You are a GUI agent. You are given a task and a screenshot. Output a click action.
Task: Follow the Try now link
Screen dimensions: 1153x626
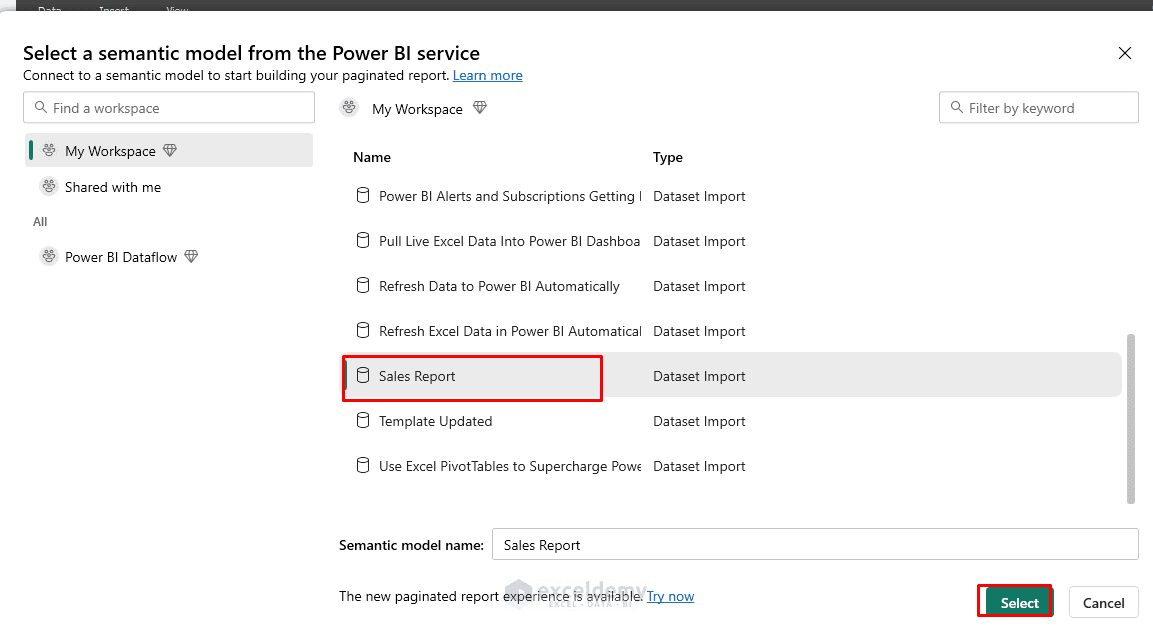pos(670,596)
